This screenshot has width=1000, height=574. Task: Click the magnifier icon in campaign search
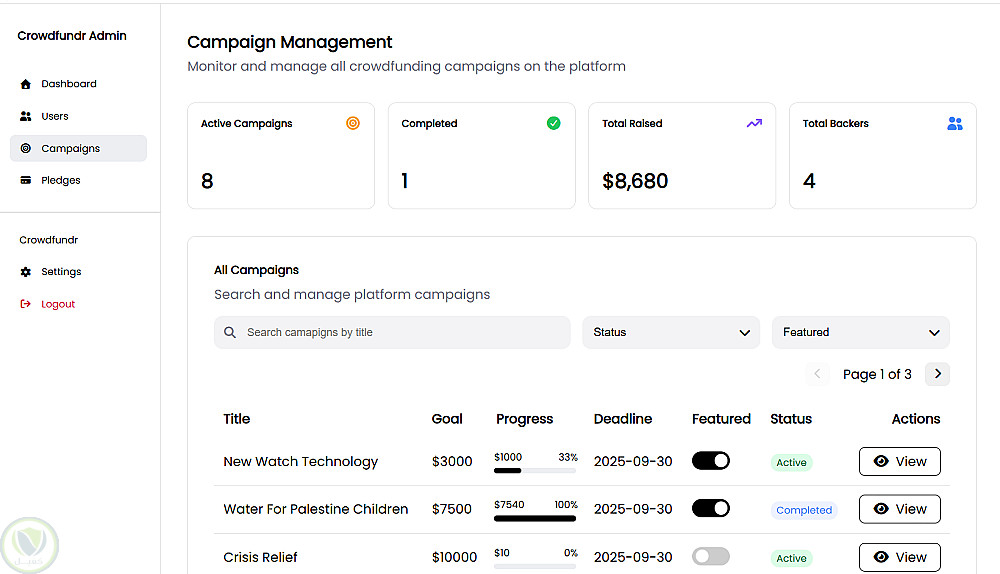(x=231, y=333)
